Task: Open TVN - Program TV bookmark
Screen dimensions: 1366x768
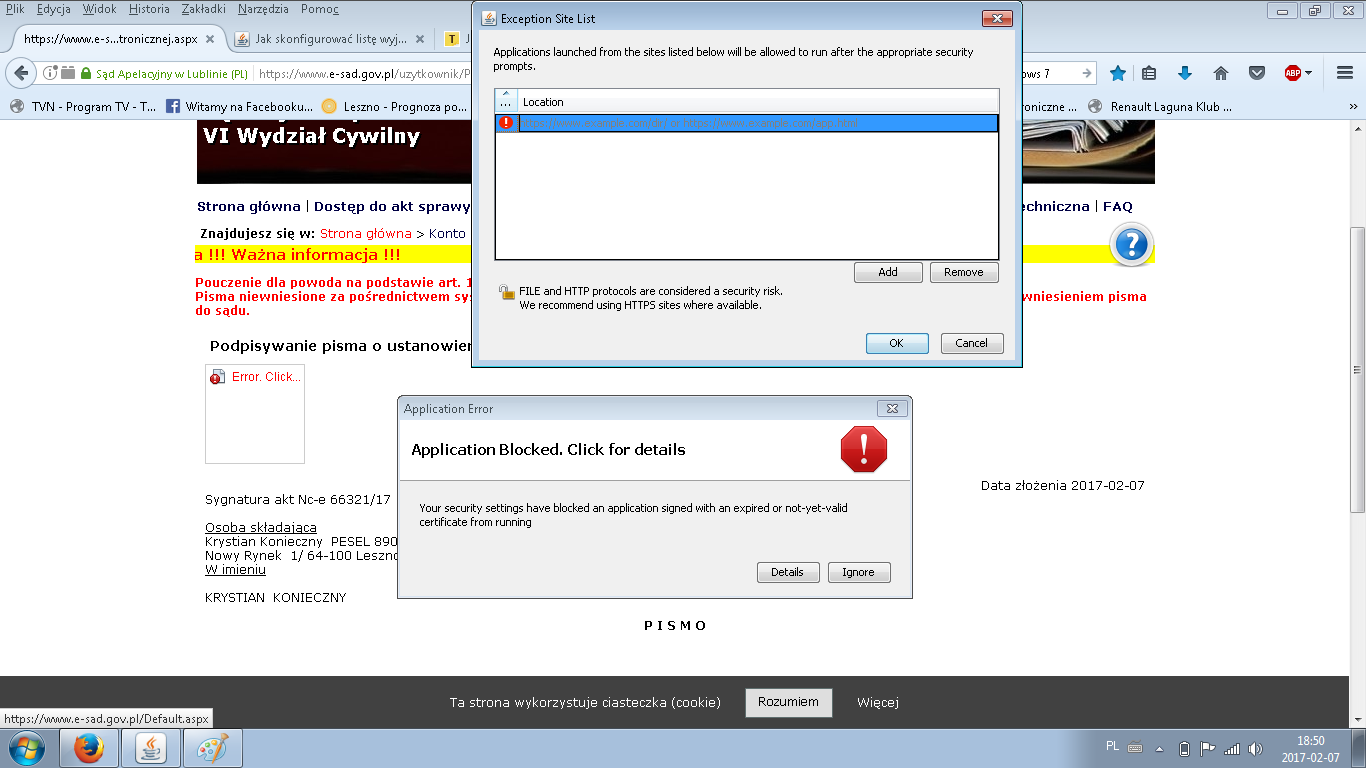Action: coord(82,106)
